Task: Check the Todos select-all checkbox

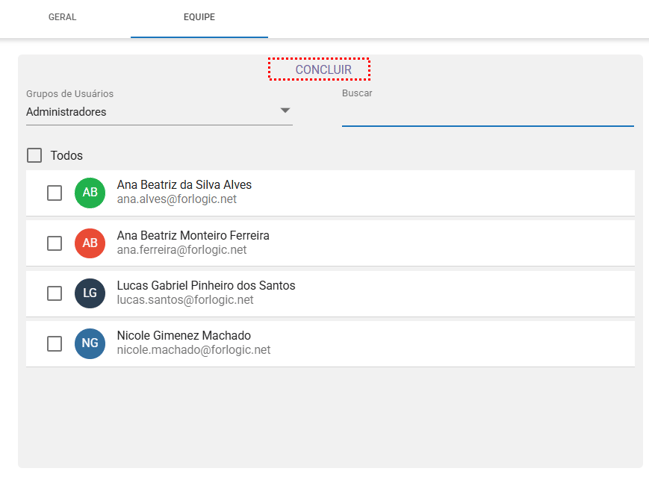Action: pyautogui.click(x=35, y=155)
